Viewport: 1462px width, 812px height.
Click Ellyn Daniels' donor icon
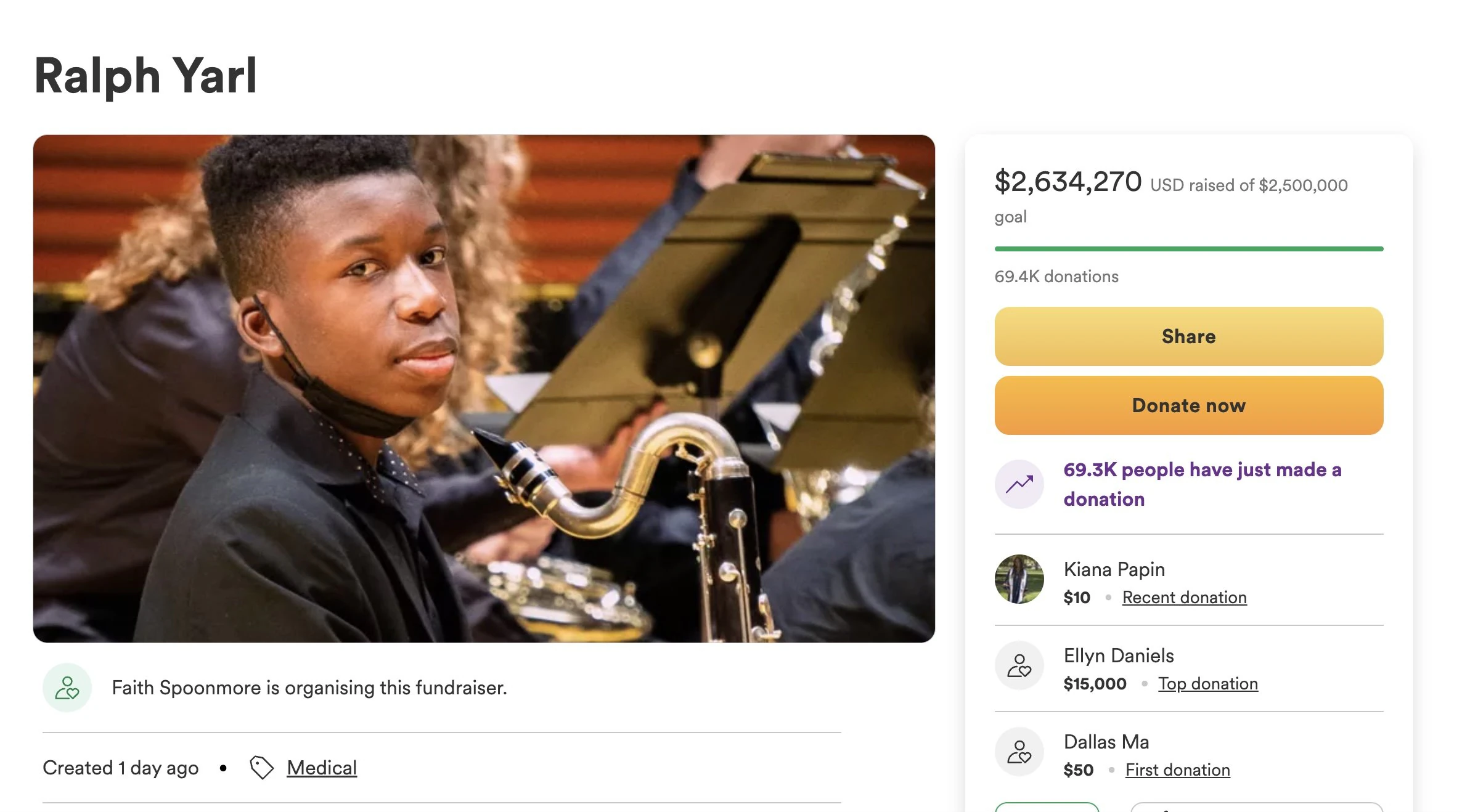[1019, 665]
